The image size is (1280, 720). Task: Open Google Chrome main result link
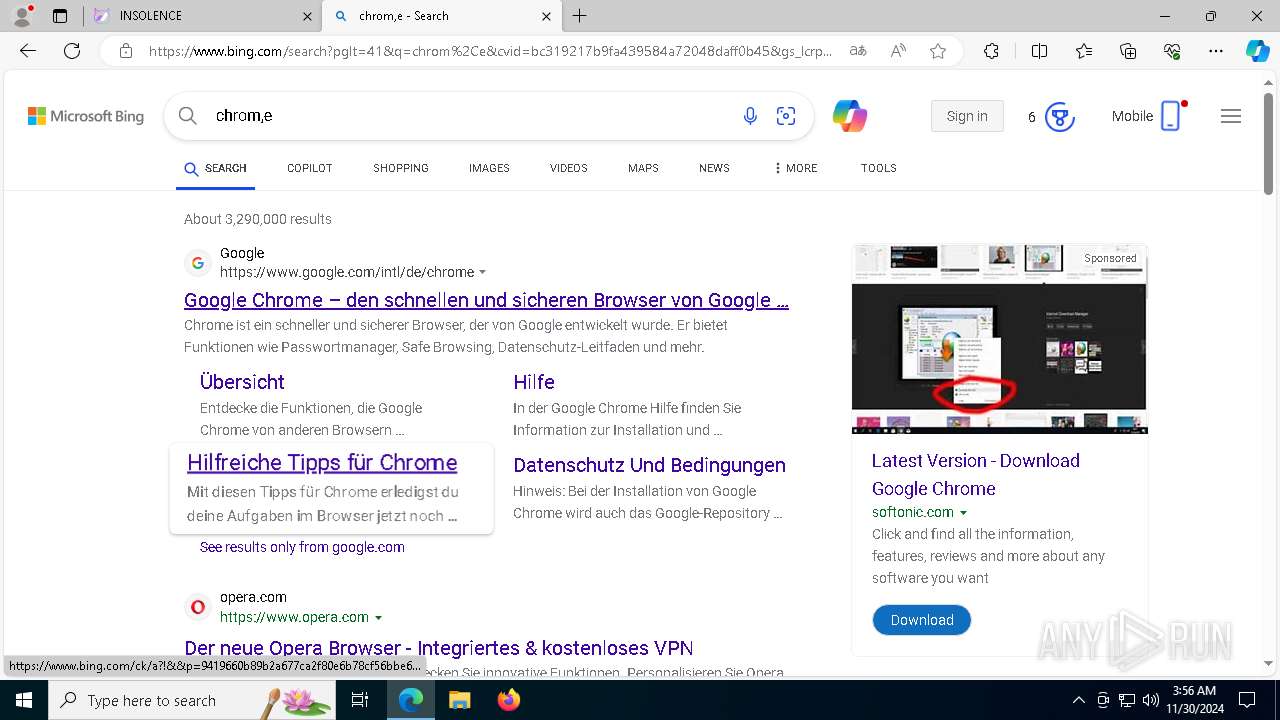(486, 300)
